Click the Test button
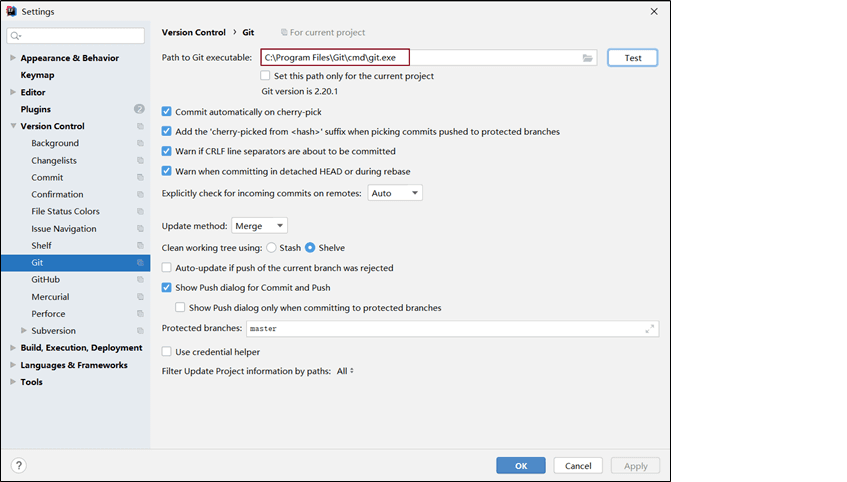The width and height of the screenshot is (847, 482). (x=632, y=58)
